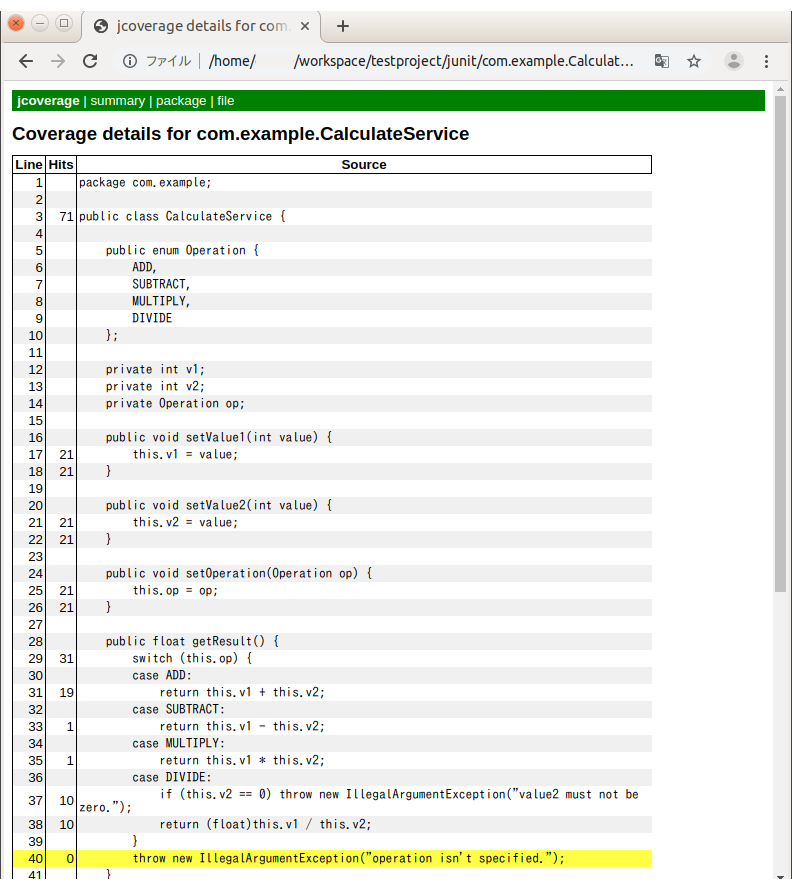Click 'case DIVIDE:' line
Viewport: 792px width, 890px height.
(x=172, y=778)
